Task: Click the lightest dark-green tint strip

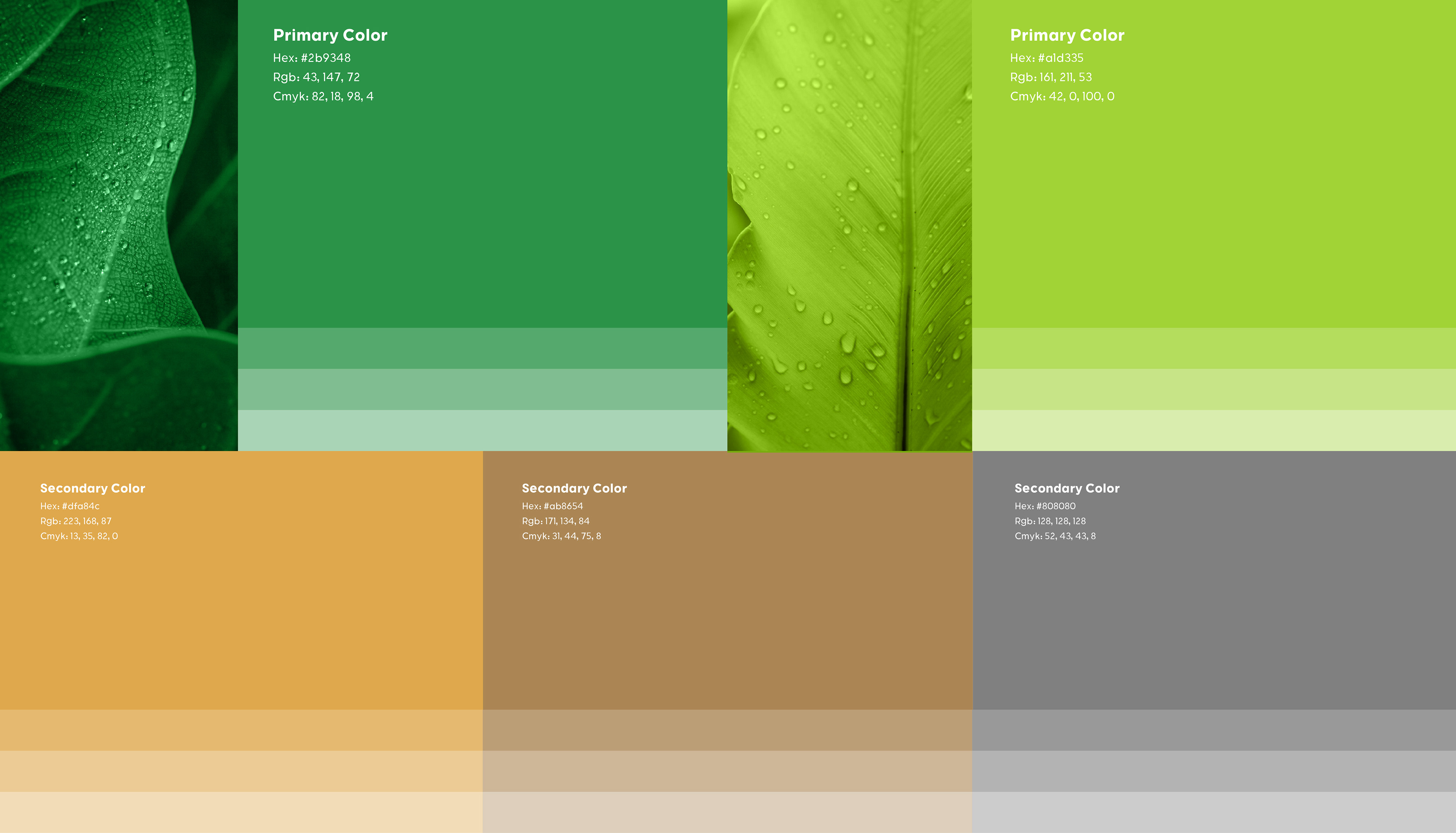Action: [x=482, y=430]
